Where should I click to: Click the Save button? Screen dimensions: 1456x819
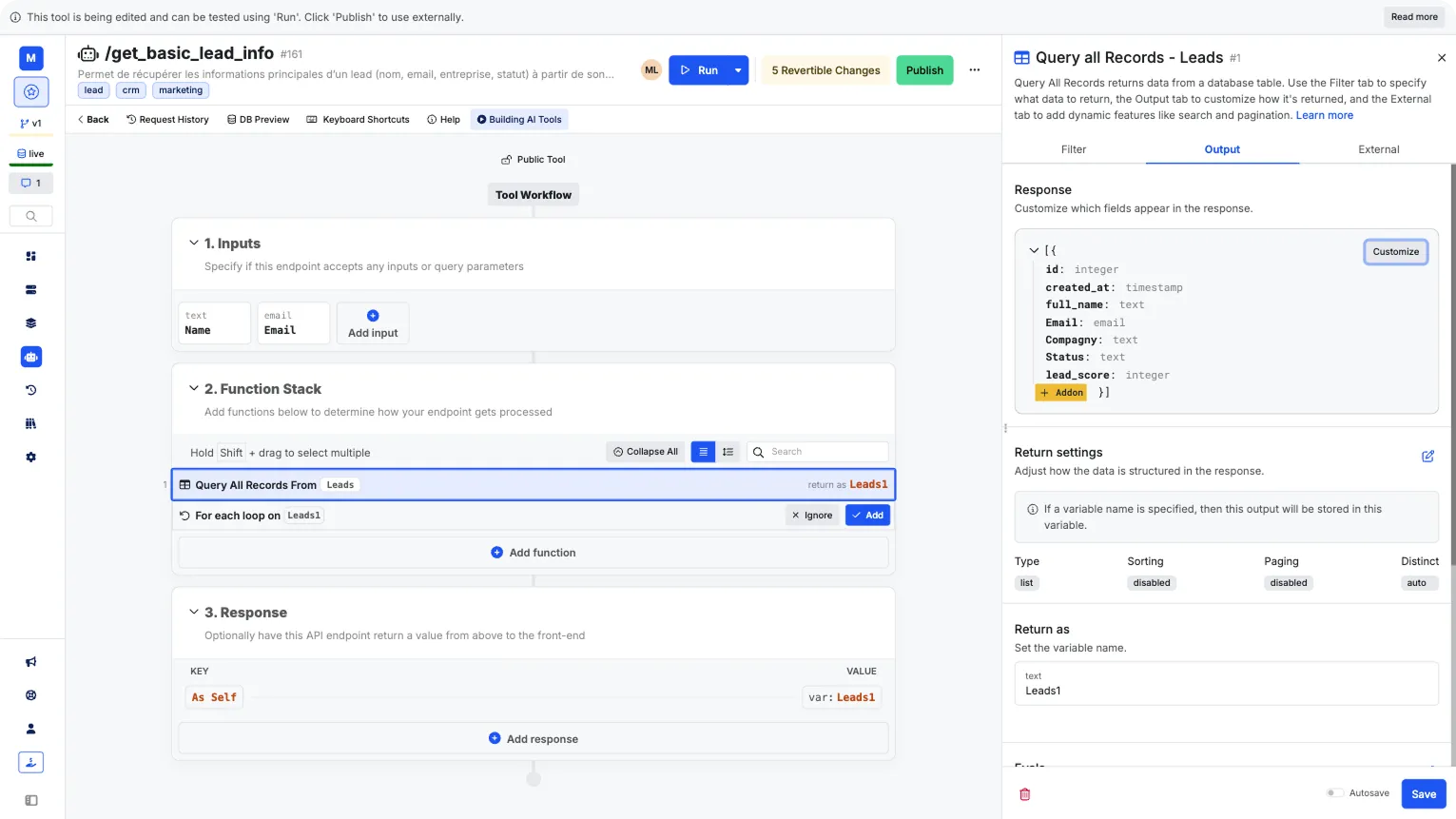tap(1424, 794)
